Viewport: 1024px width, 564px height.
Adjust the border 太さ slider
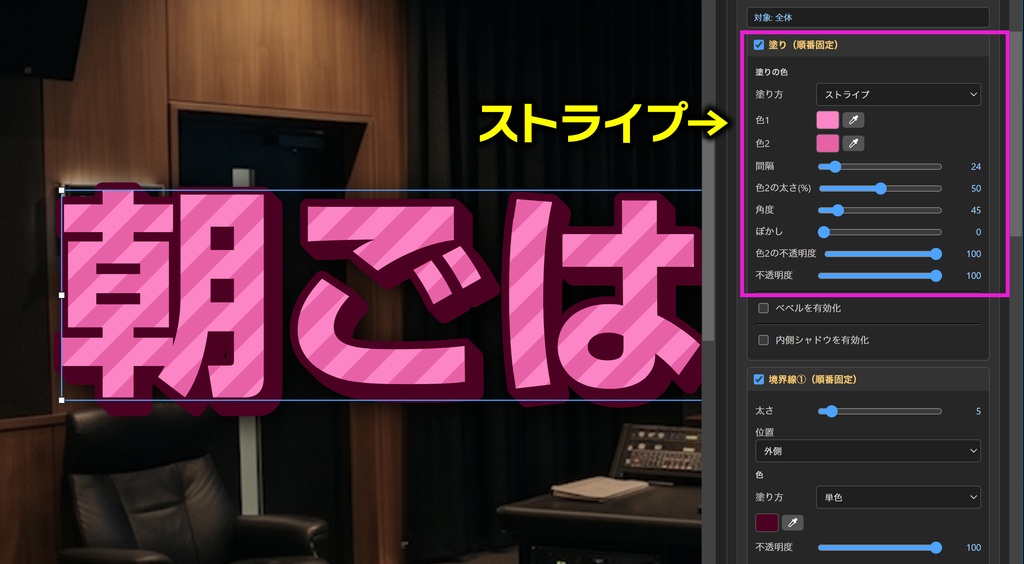point(880,411)
